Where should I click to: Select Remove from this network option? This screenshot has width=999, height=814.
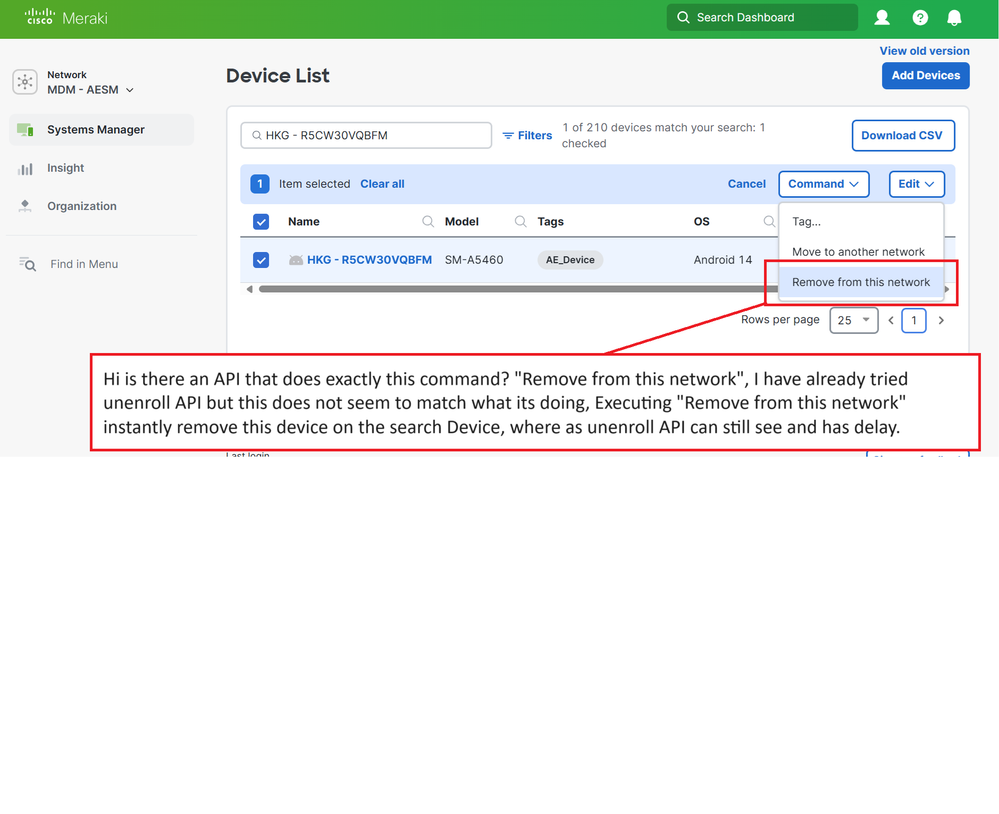click(x=860, y=282)
